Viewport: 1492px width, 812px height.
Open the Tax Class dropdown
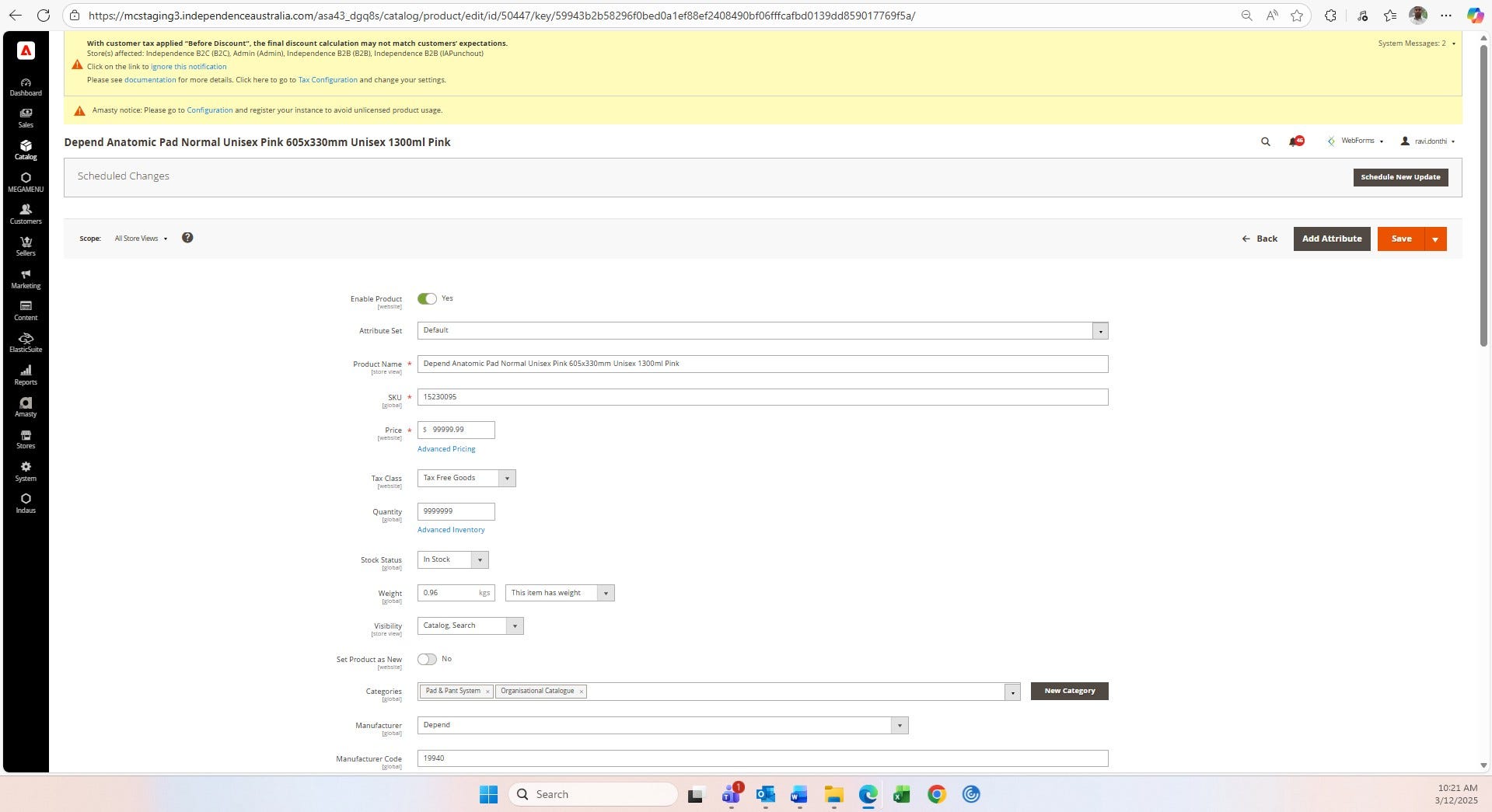point(507,479)
